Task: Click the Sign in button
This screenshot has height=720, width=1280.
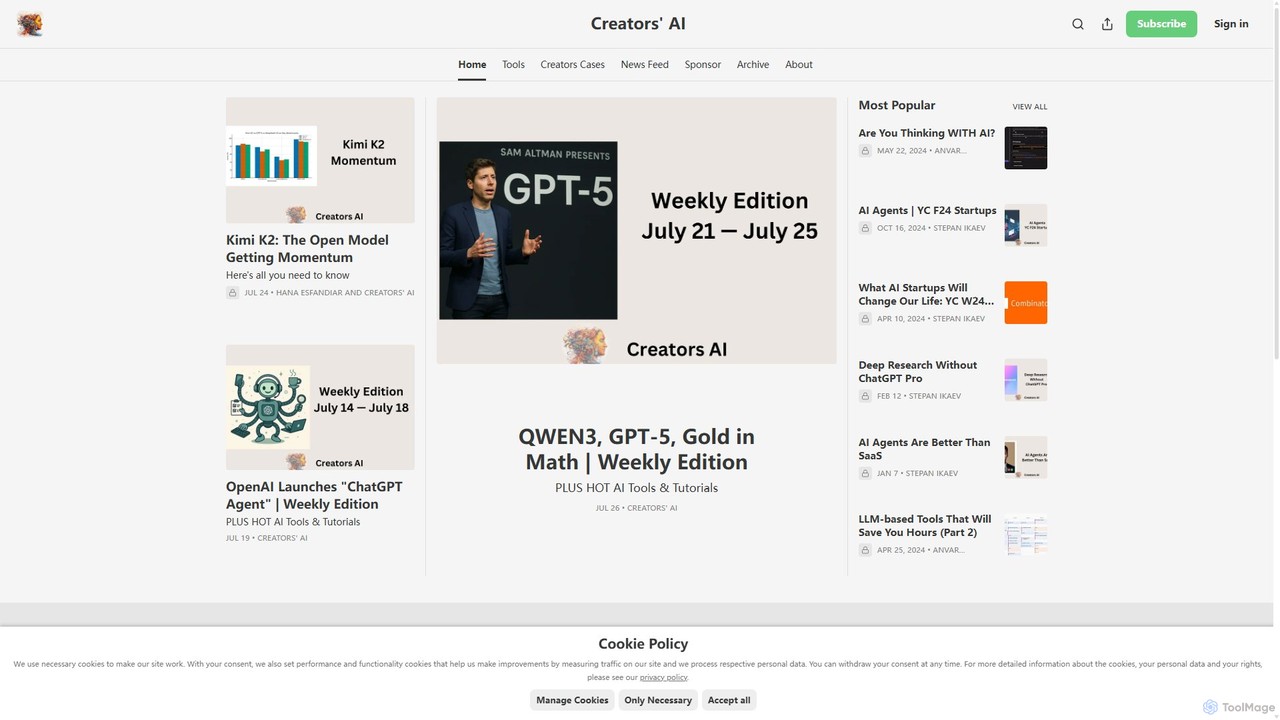Action: [1231, 24]
